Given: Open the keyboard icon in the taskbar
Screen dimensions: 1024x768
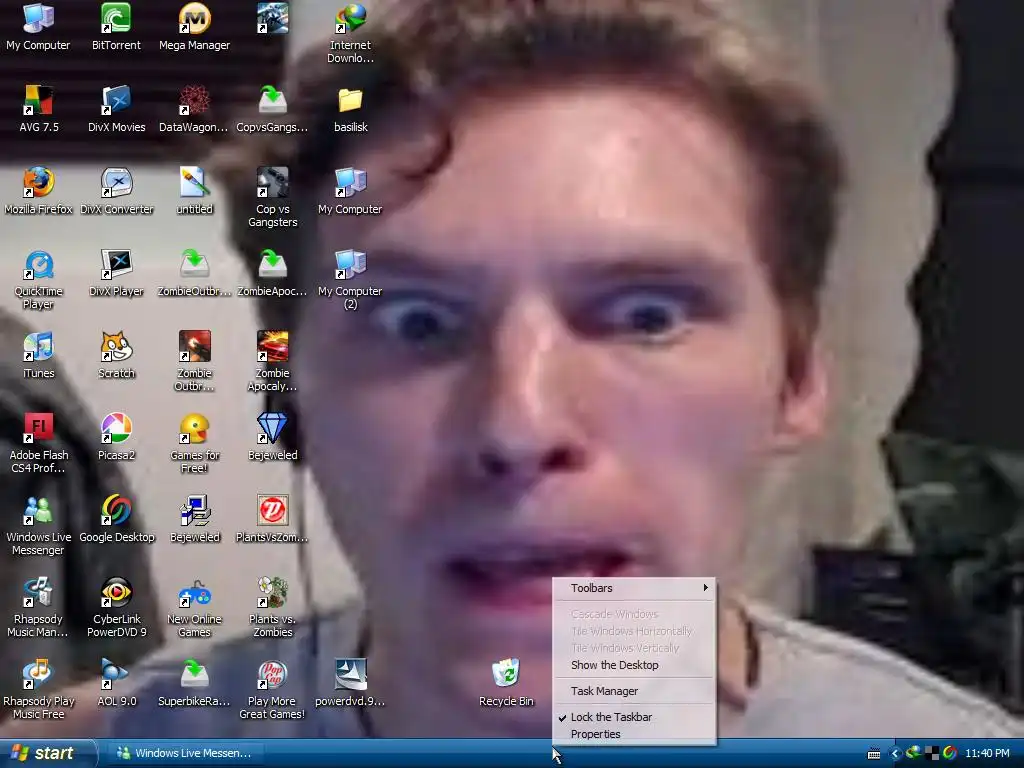Looking at the screenshot, I should click(x=873, y=754).
